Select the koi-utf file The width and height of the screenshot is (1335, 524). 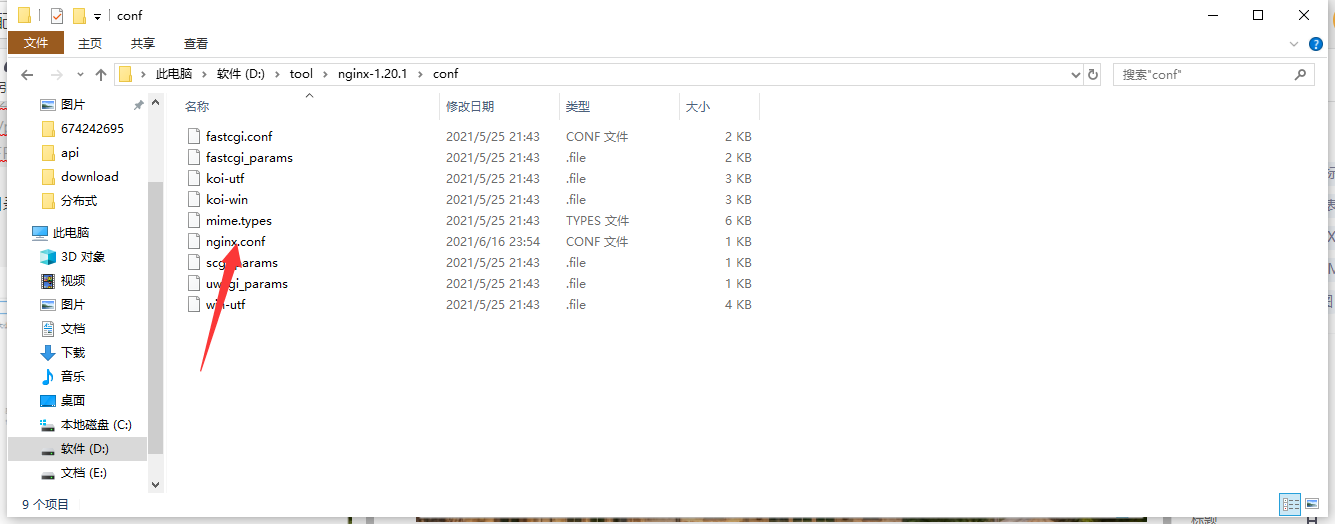(225, 179)
